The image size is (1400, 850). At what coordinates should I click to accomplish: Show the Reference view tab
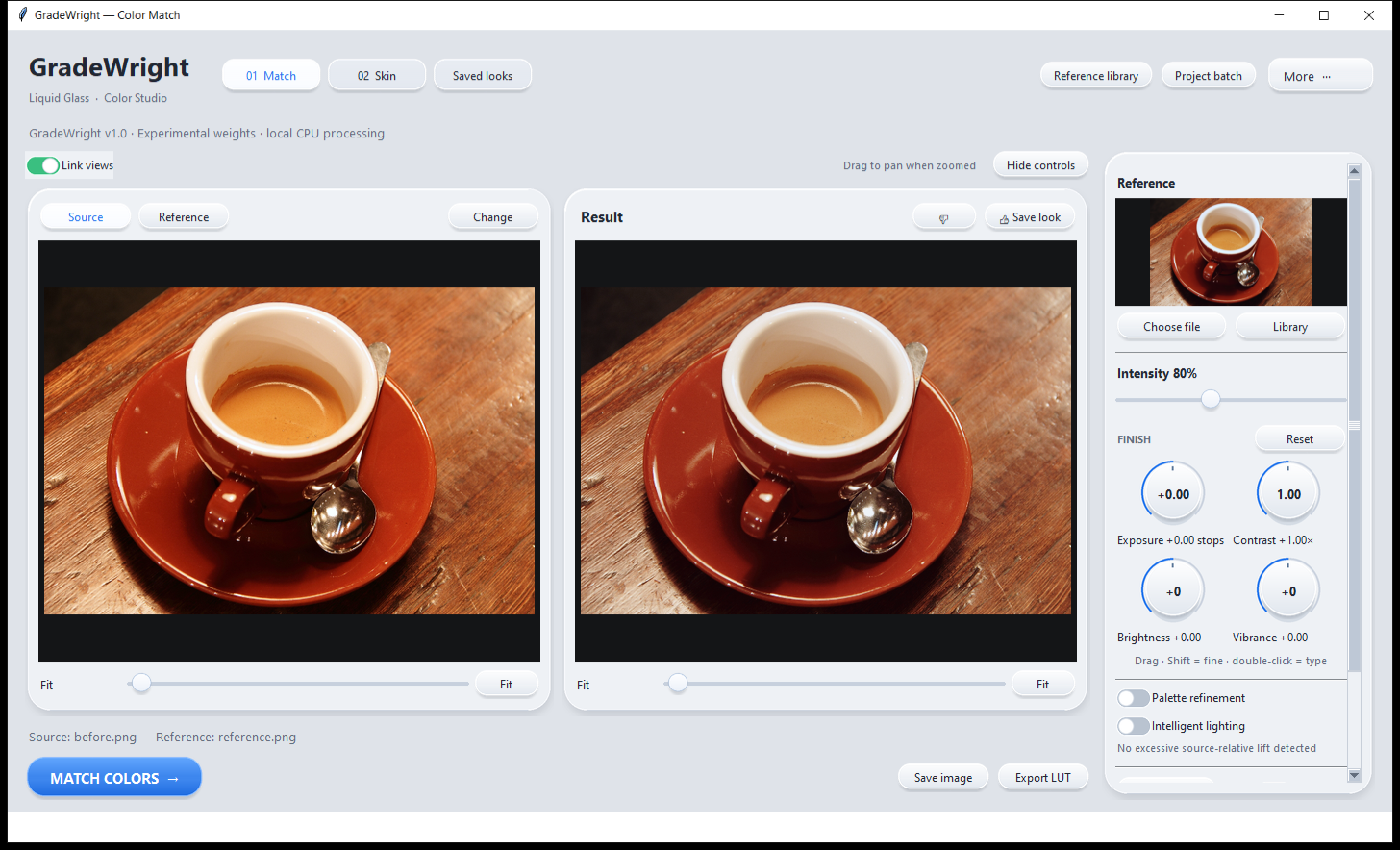[184, 217]
